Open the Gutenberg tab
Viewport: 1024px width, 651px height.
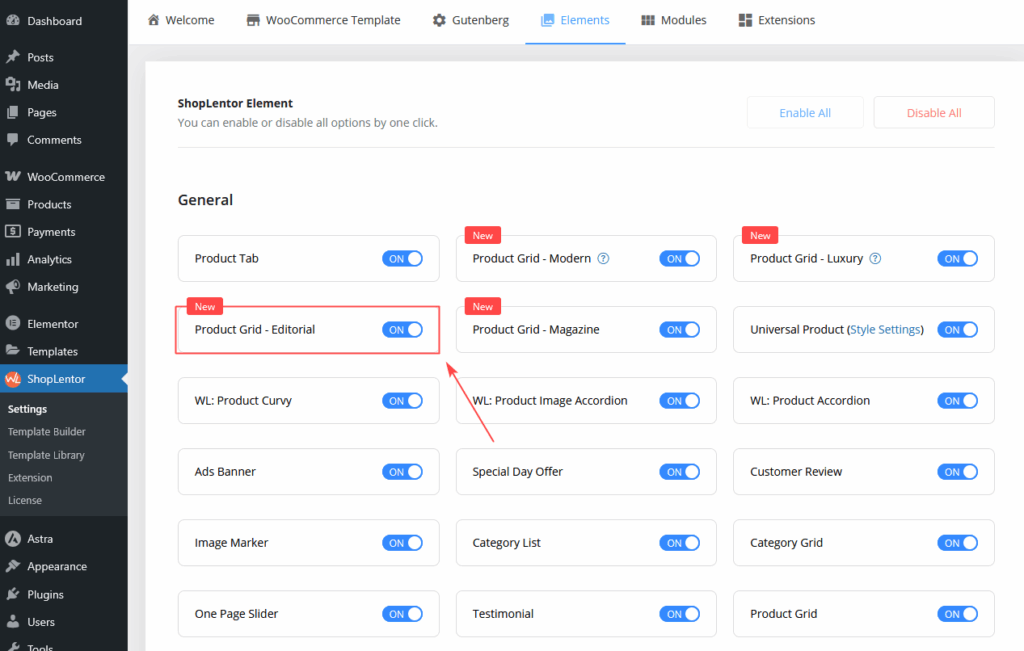pyautogui.click(x=470, y=19)
